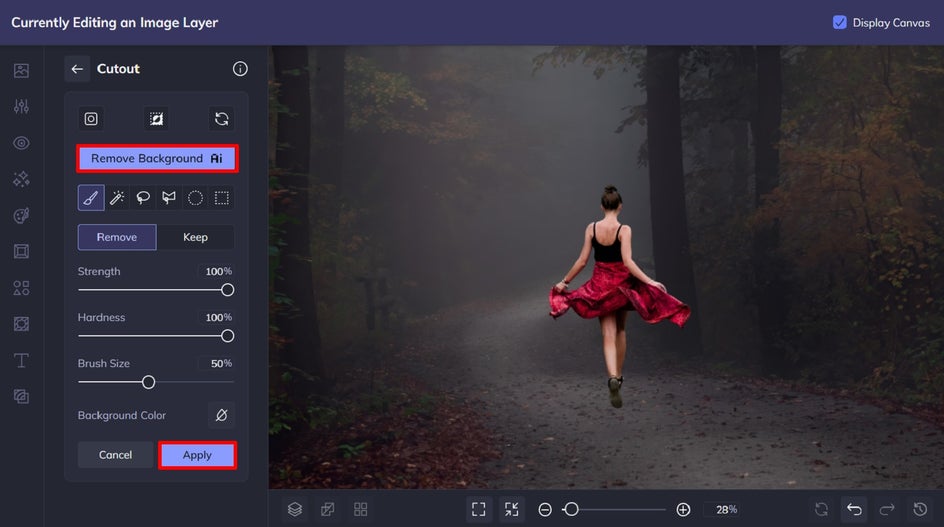Click the isolate subject square icon

(91, 119)
